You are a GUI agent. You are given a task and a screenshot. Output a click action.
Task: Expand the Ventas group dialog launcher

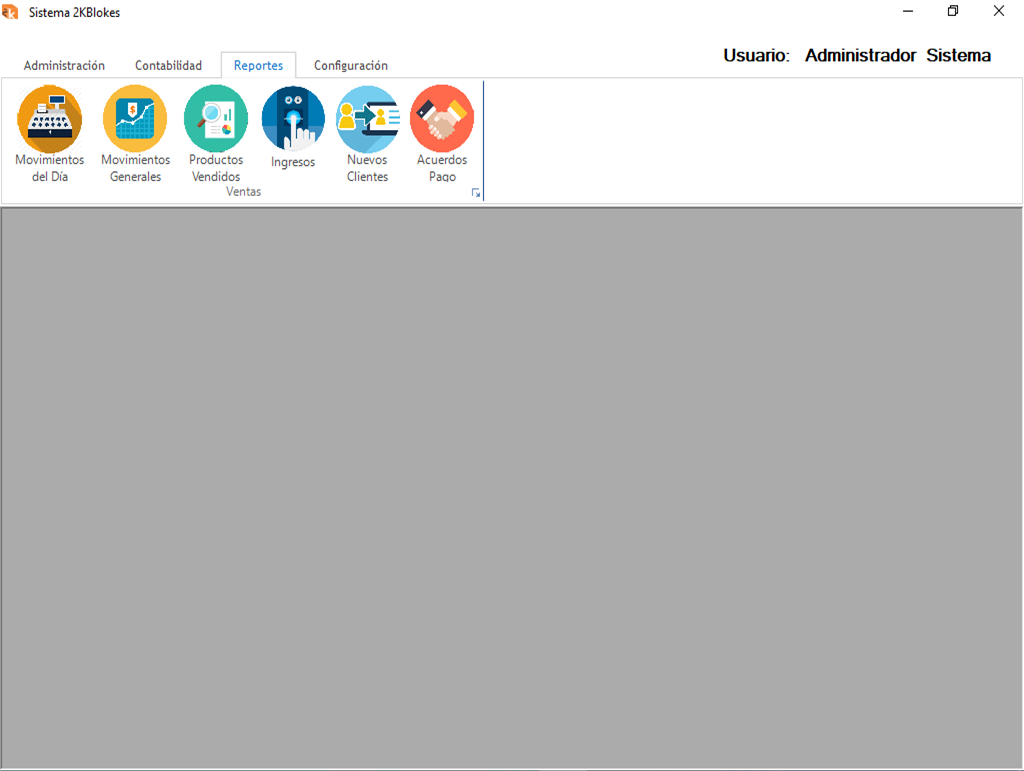[x=476, y=193]
